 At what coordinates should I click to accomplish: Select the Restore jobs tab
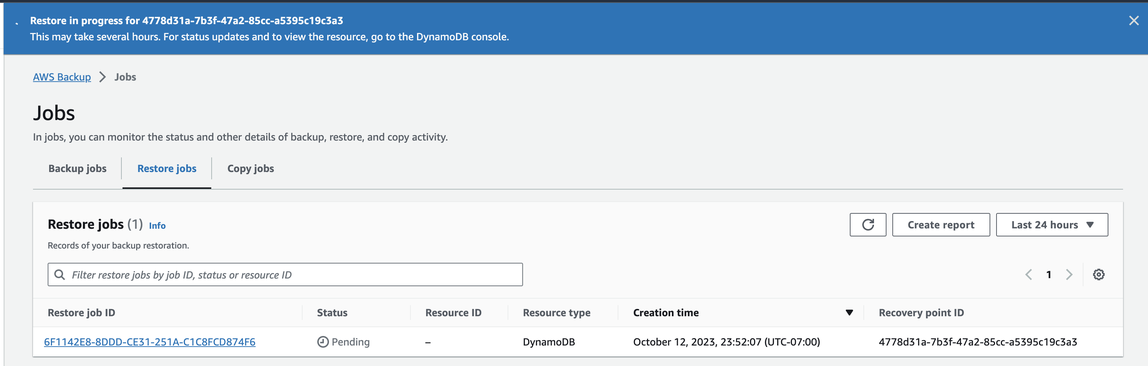click(x=167, y=168)
